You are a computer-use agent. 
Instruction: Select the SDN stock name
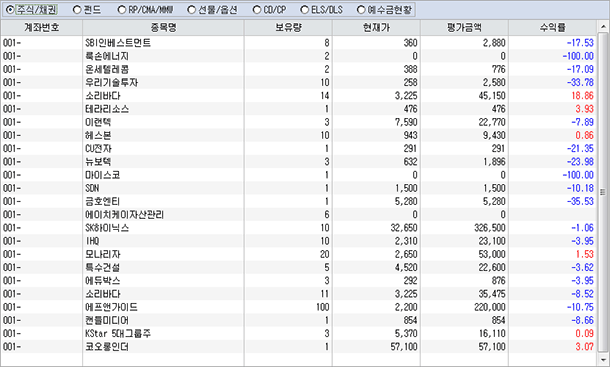pos(92,188)
